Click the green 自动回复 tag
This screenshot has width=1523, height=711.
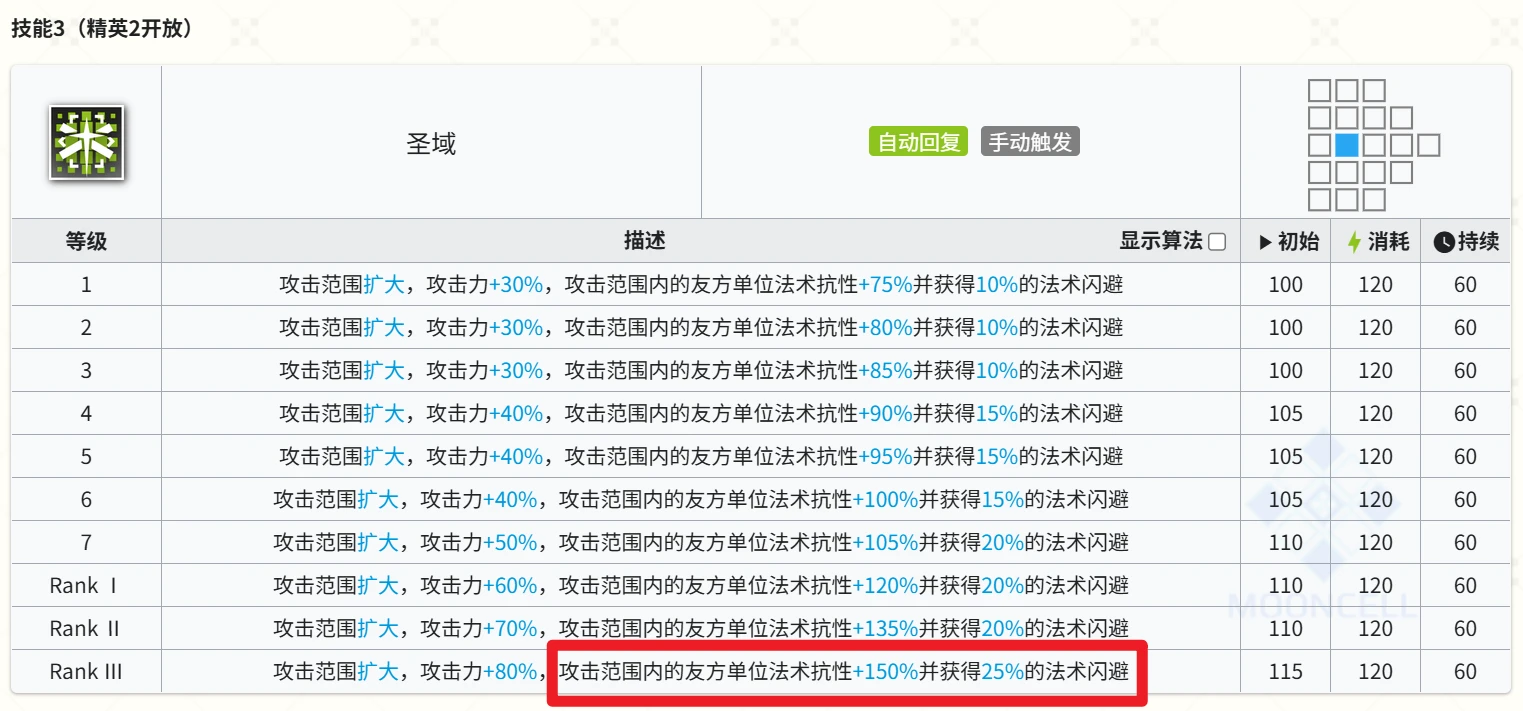[918, 142]
